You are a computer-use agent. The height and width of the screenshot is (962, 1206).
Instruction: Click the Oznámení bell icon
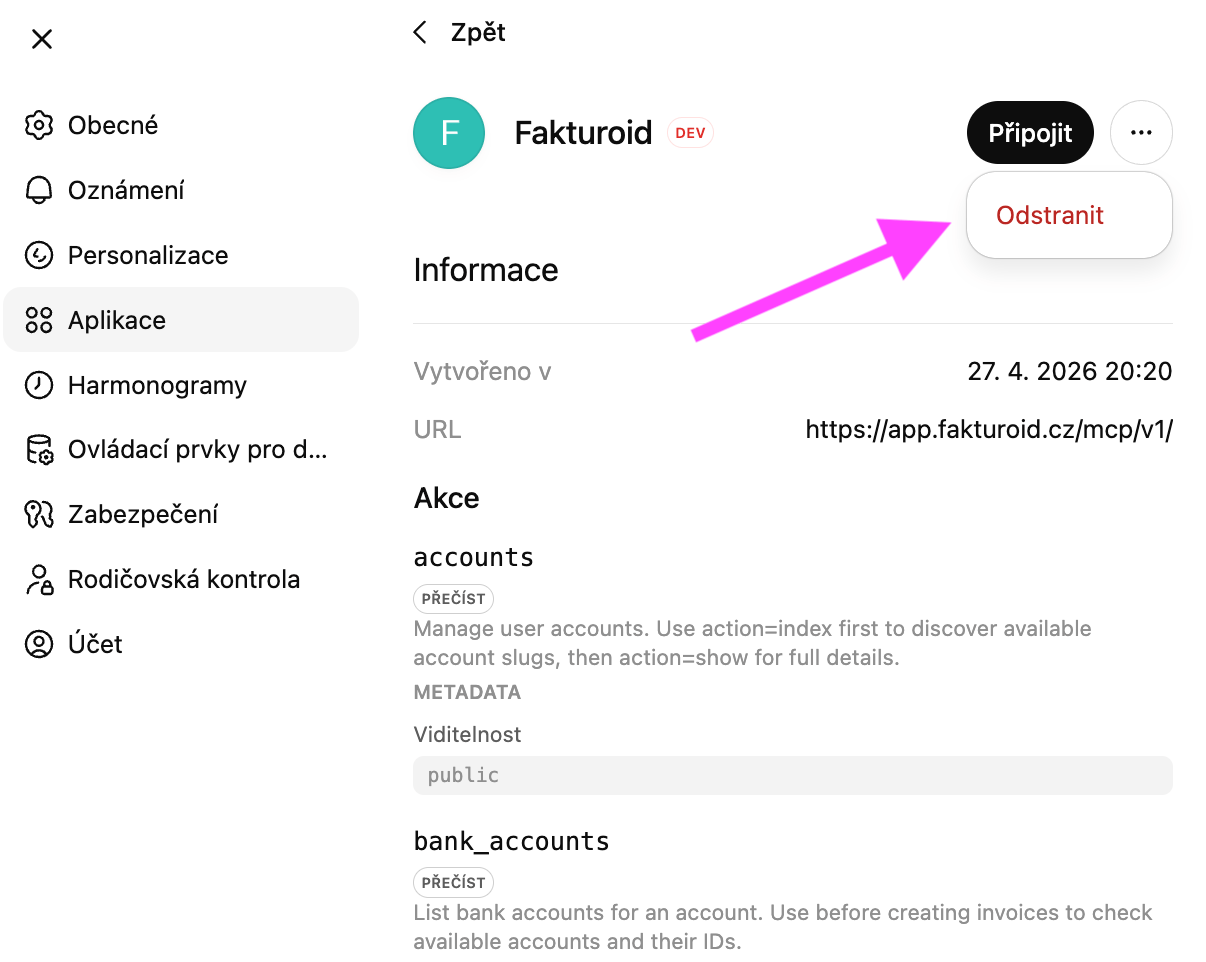[x=38, y=191]
